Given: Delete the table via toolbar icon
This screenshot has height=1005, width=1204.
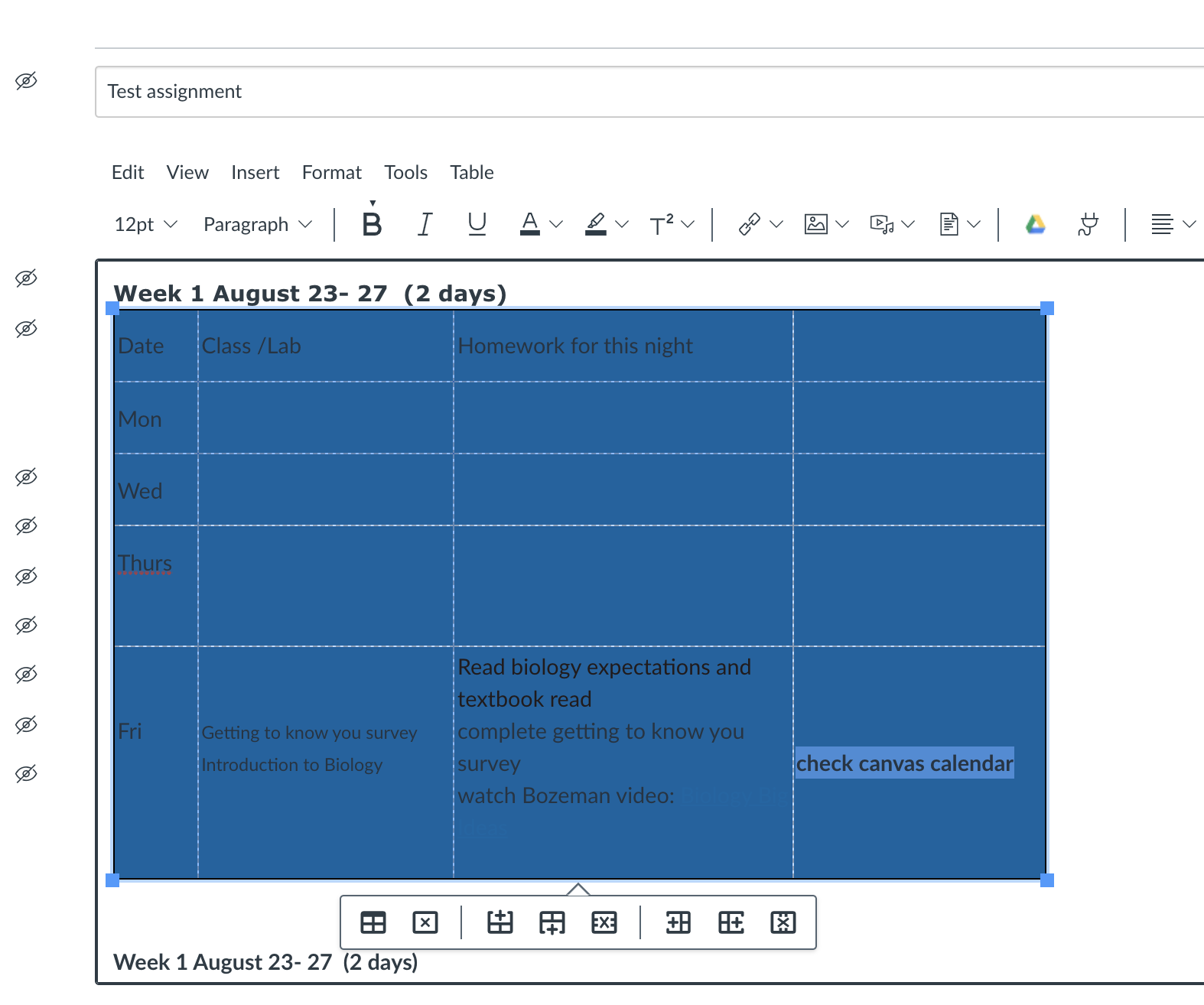Looking at the screenshot, I should (x=425, y=922).
